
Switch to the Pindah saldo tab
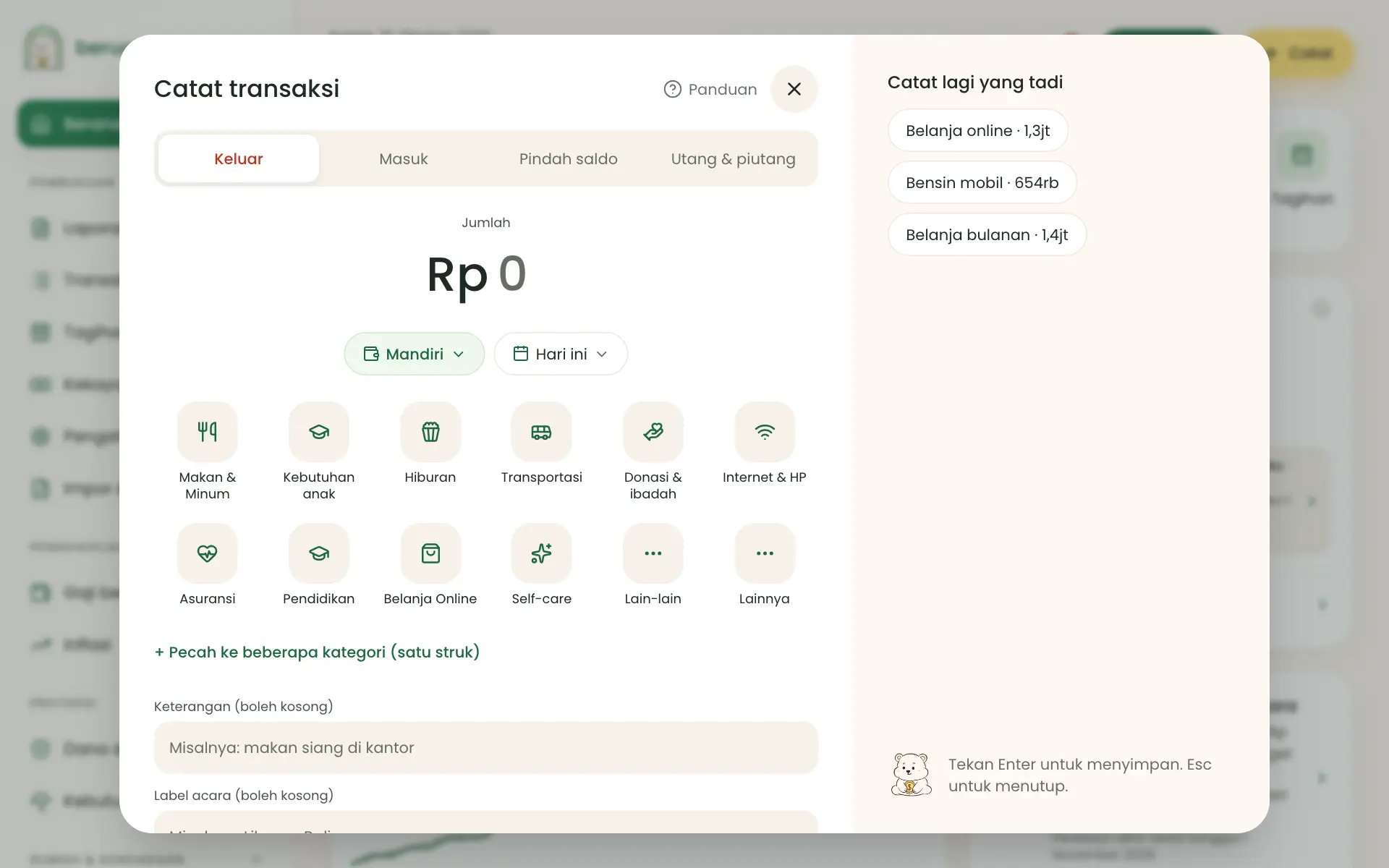[x=569, y=158]
